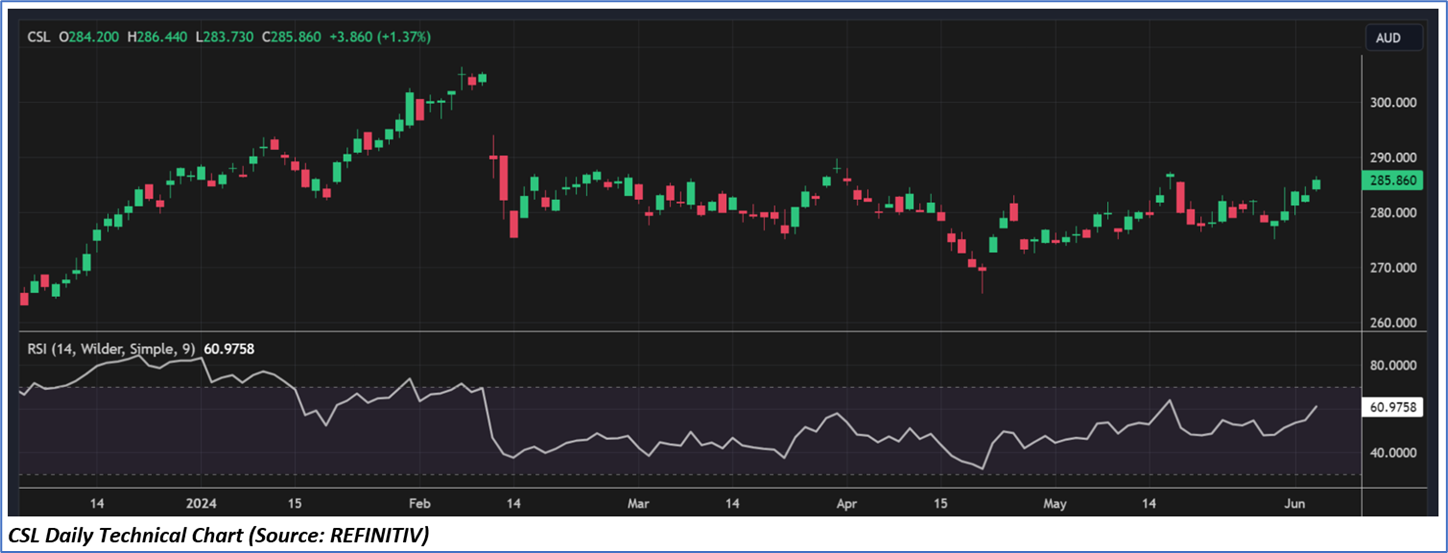Click the CSL ticker symbol label
Screen dimensions: 1448x553
click(38, 37)
